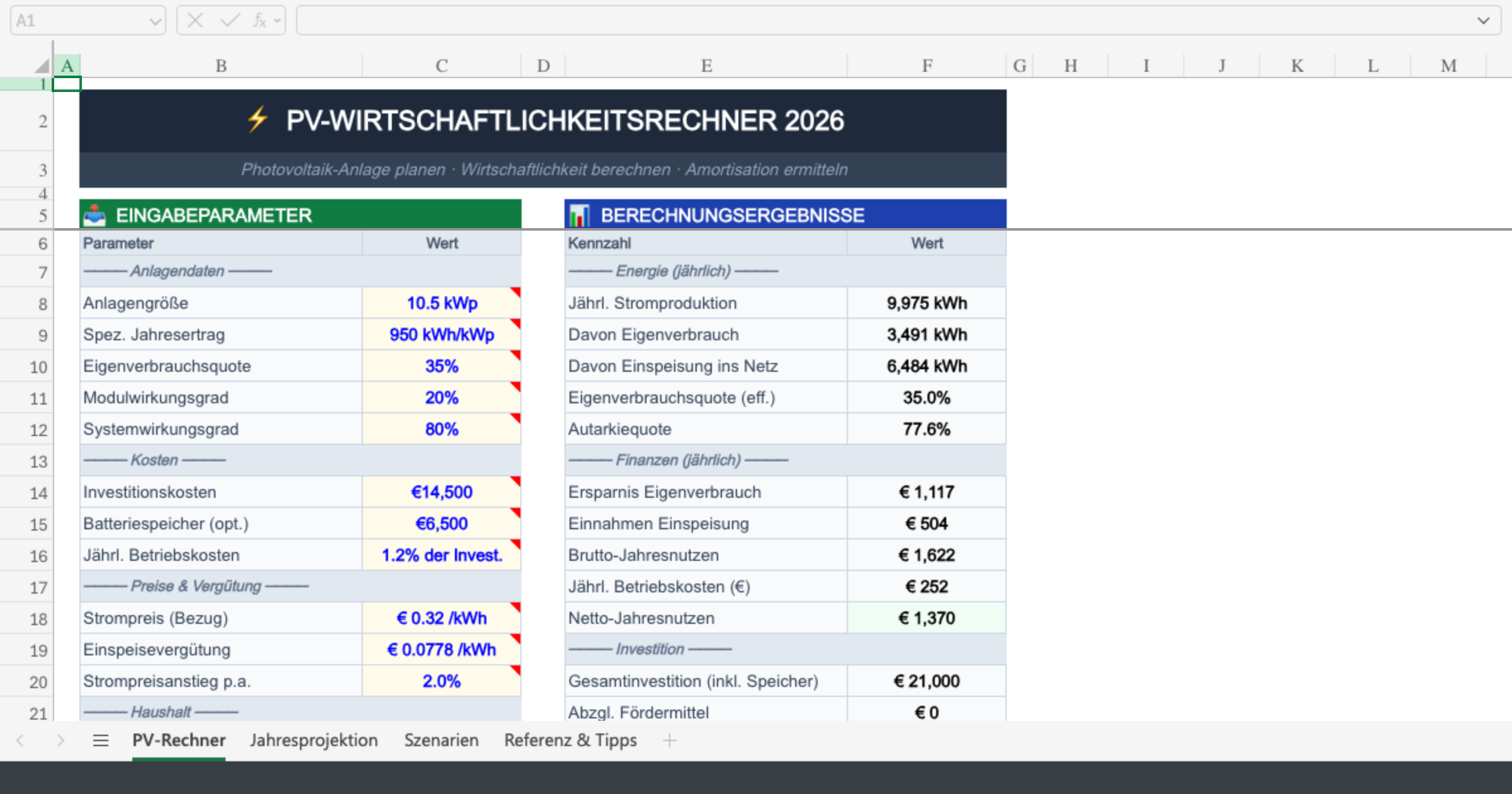
Task: Click the bar chart icon beside BERECHNUNGSERGEBNISSE
Action: [x=580, y=215]
